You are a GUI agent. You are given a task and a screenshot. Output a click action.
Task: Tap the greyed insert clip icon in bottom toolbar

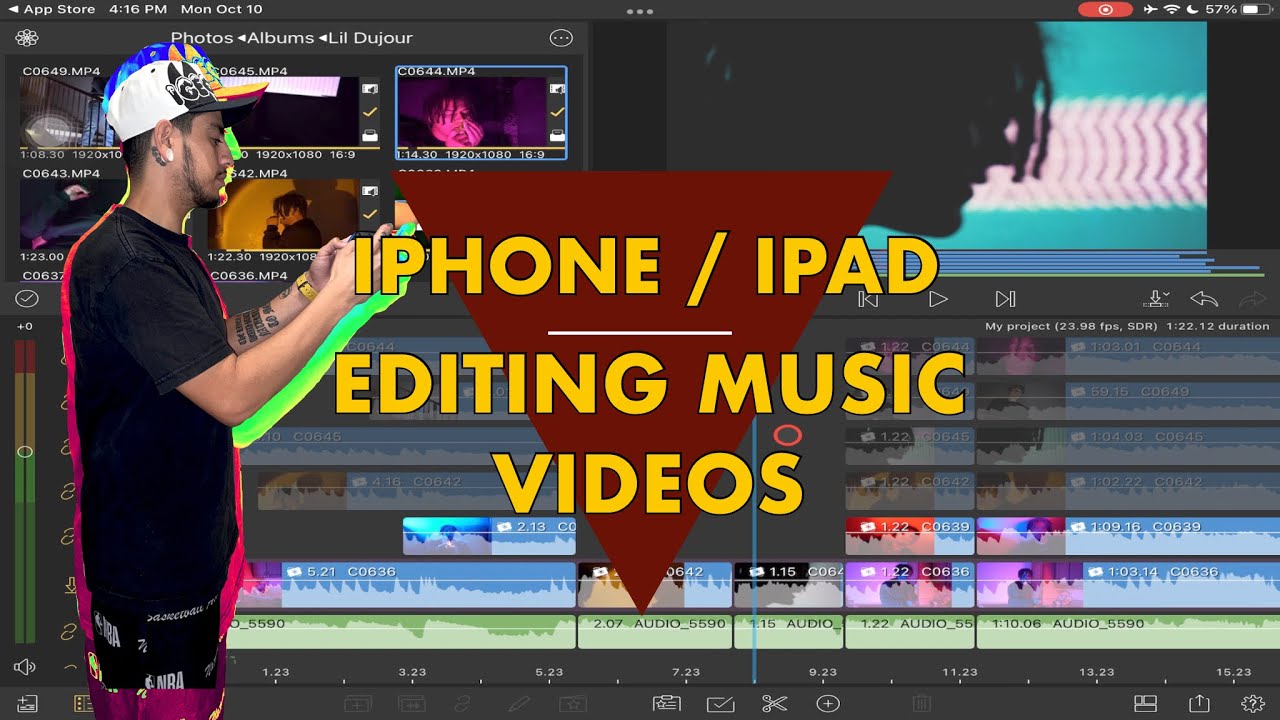pos(357,704)
